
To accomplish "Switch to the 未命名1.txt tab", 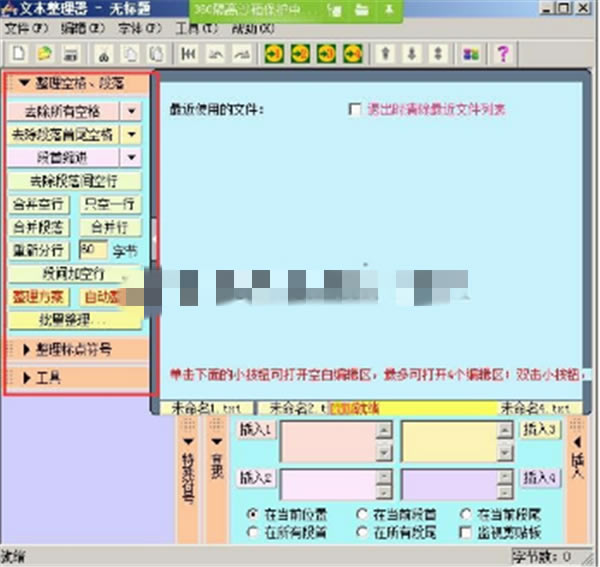I will [x=207, y=408].
